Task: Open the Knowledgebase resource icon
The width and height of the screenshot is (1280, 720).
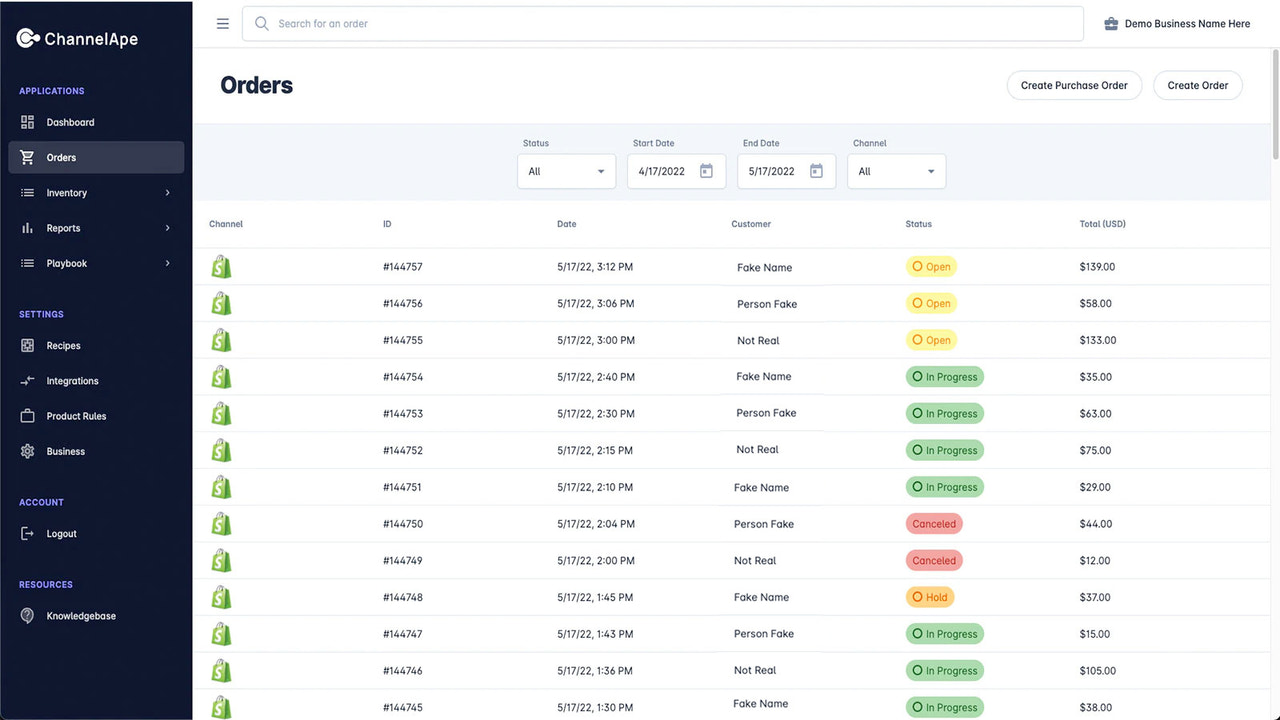Action: (x=27, y=615)
